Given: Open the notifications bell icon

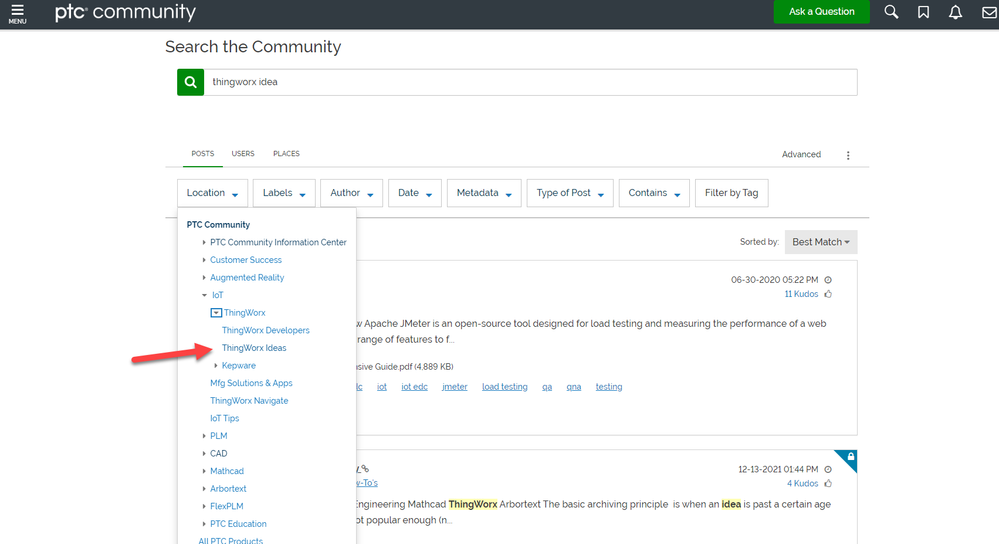Looking at the screenshot, I should [x=955, y=12].
